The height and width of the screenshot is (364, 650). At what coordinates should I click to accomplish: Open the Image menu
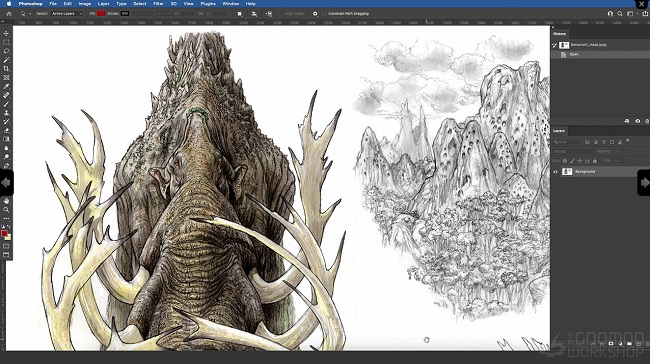tap(85, 4)
